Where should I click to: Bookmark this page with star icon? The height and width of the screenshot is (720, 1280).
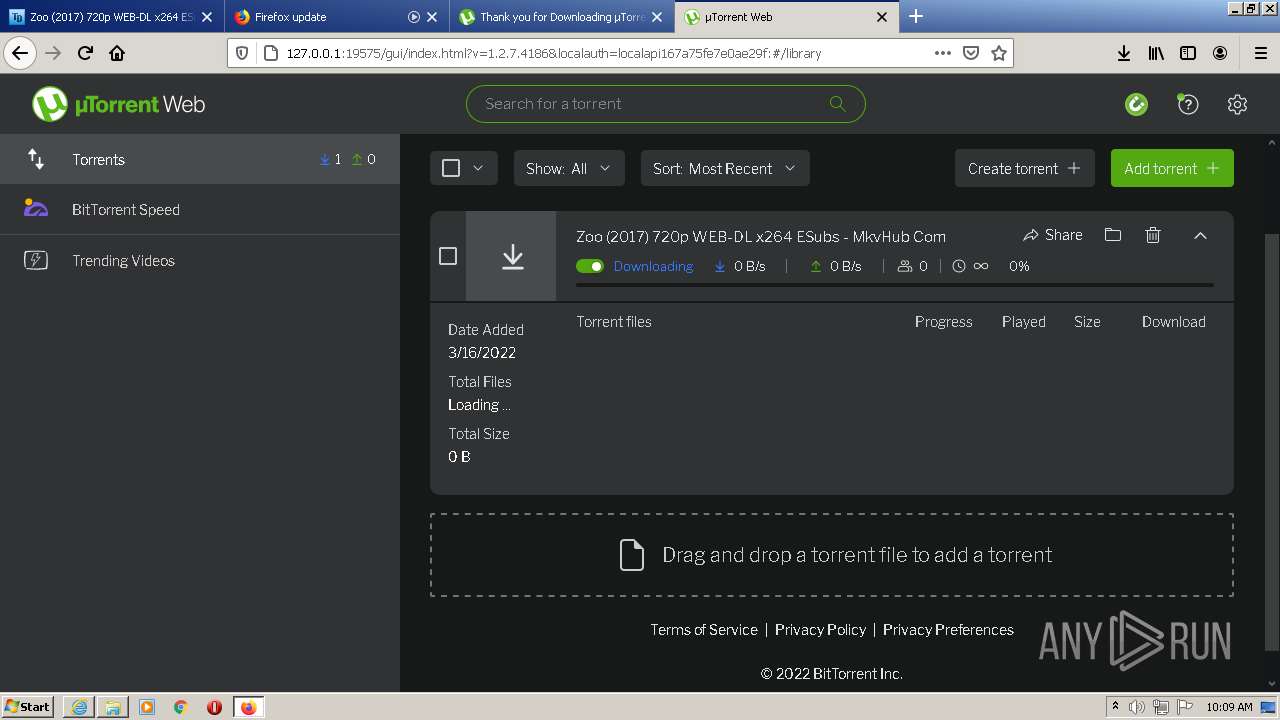998,53
